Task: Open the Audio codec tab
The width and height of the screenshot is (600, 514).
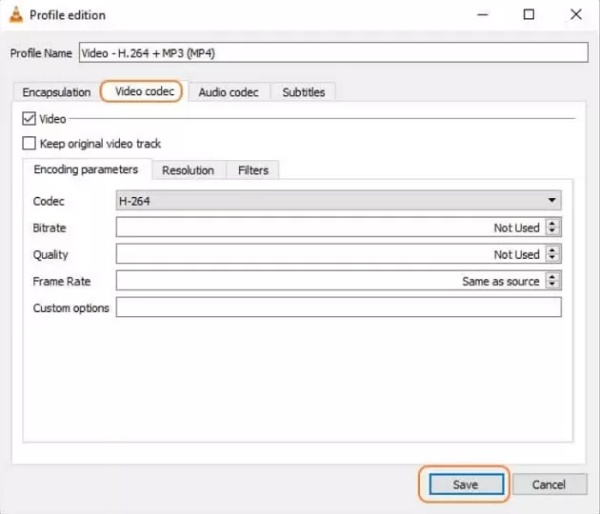Action: tap(228, 92)
